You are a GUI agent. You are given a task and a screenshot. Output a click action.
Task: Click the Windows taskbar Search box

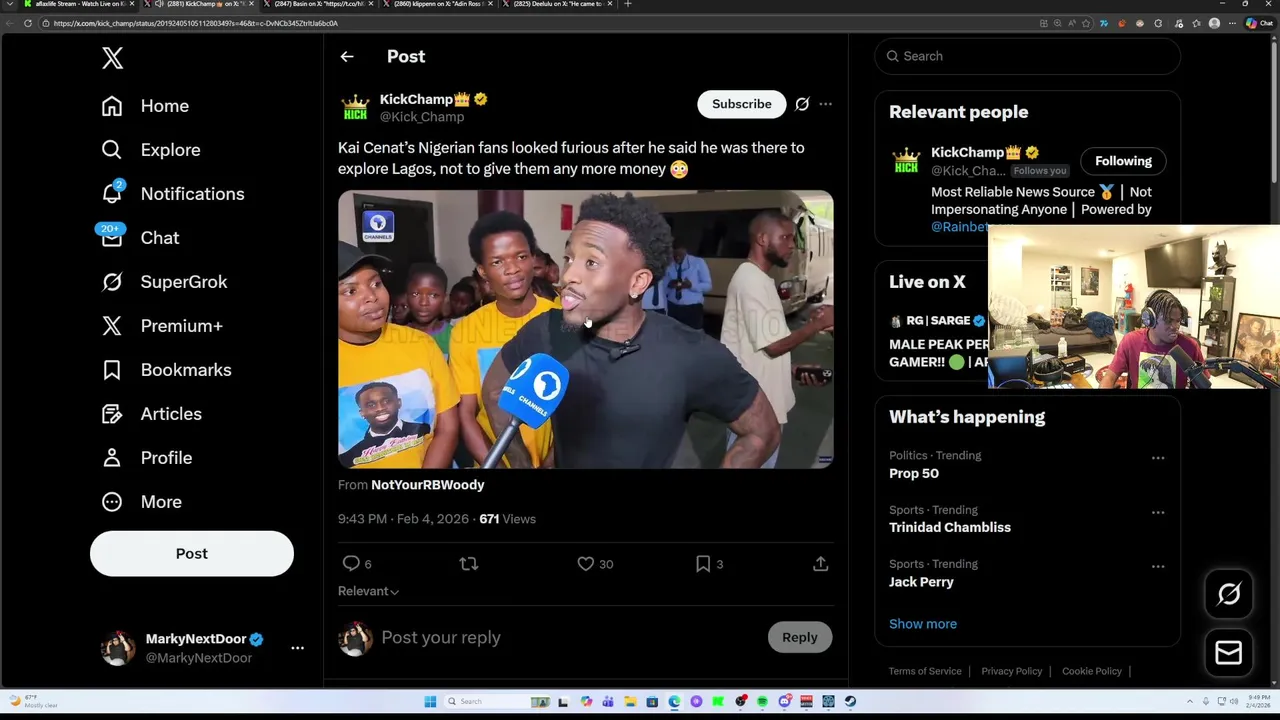[497, 701]
